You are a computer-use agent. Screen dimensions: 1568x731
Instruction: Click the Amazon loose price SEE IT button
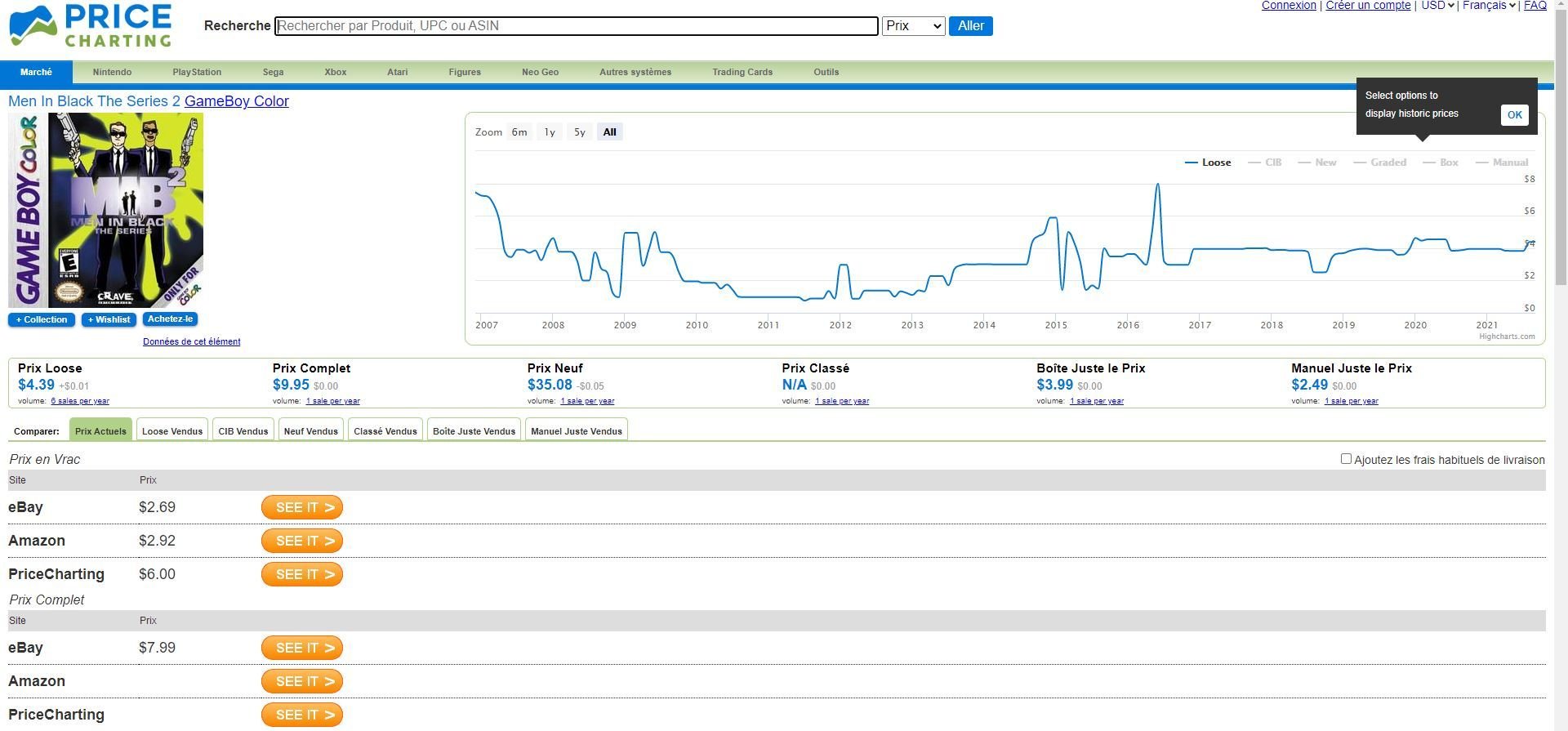(301, 541)
